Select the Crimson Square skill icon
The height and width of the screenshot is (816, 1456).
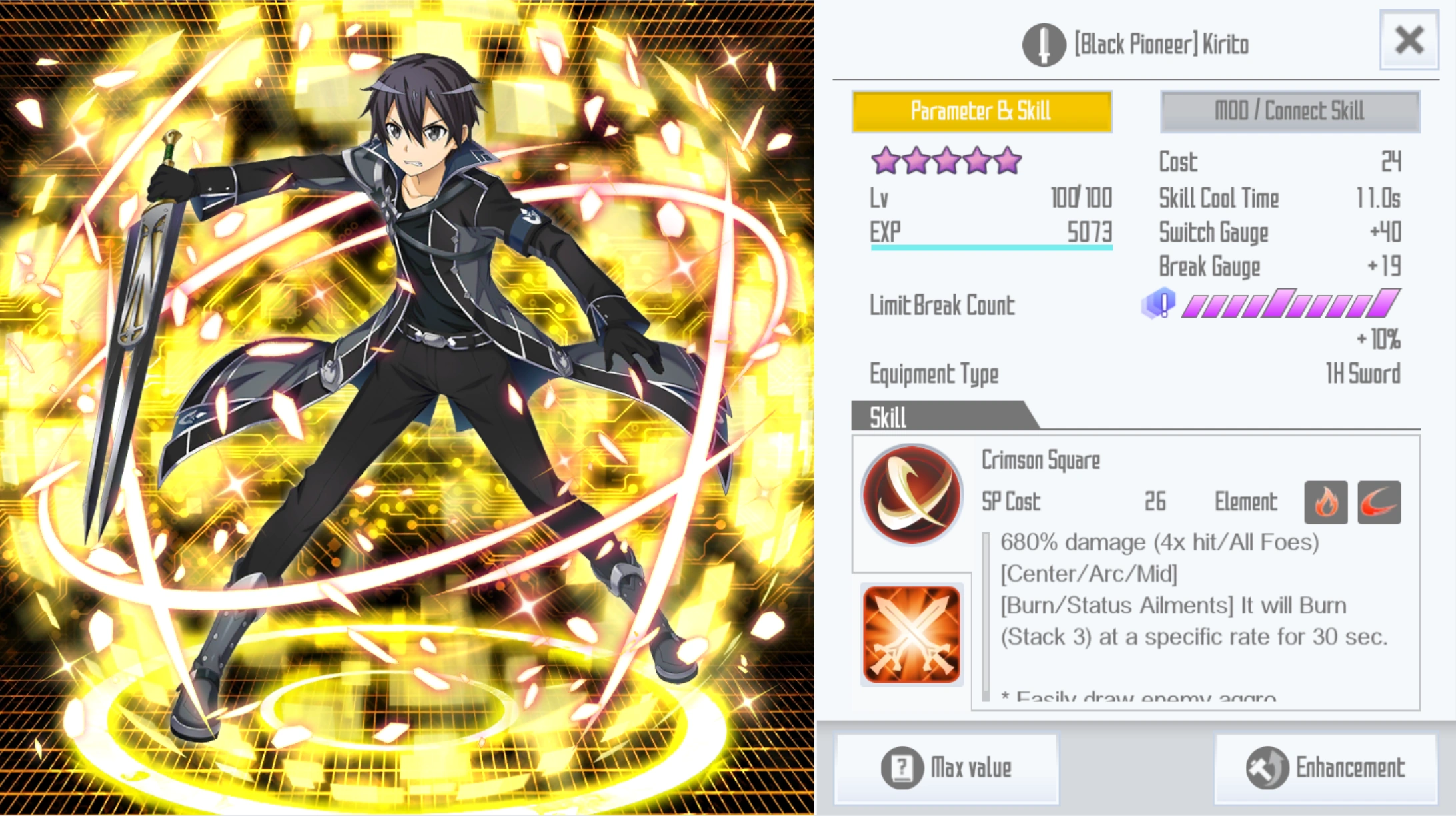point(912,494)
